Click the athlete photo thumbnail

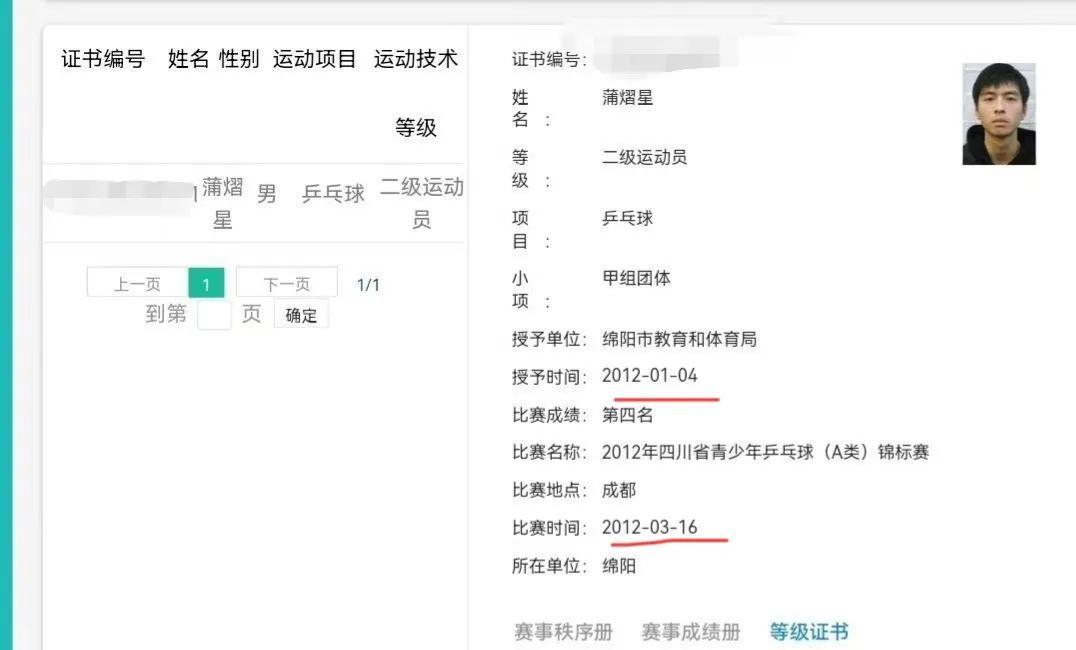click(x=998, y=114)
